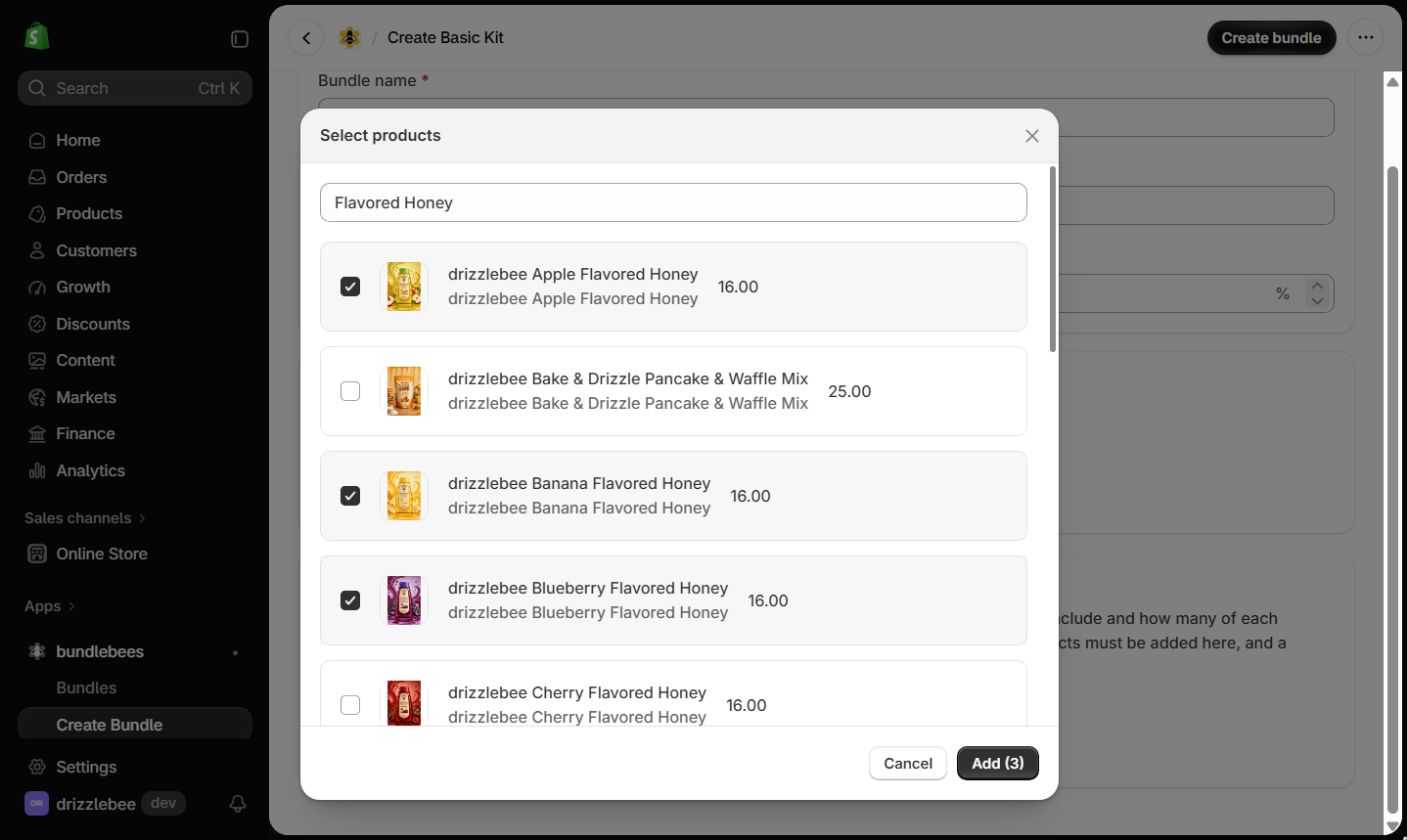
Task: Click the dialog's vertical scrollbar
Action: [1052, 260]
